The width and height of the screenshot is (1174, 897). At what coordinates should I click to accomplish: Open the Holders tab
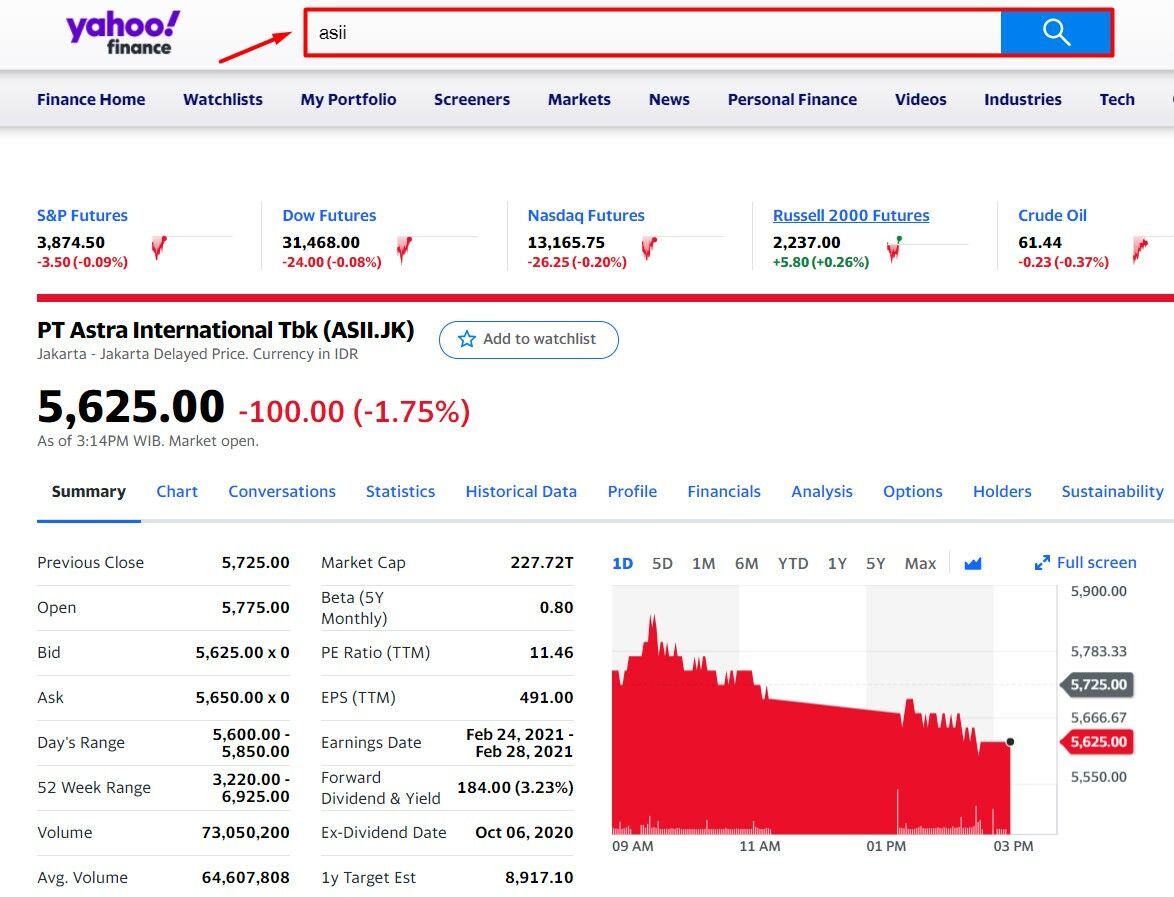click(1002, 492)
